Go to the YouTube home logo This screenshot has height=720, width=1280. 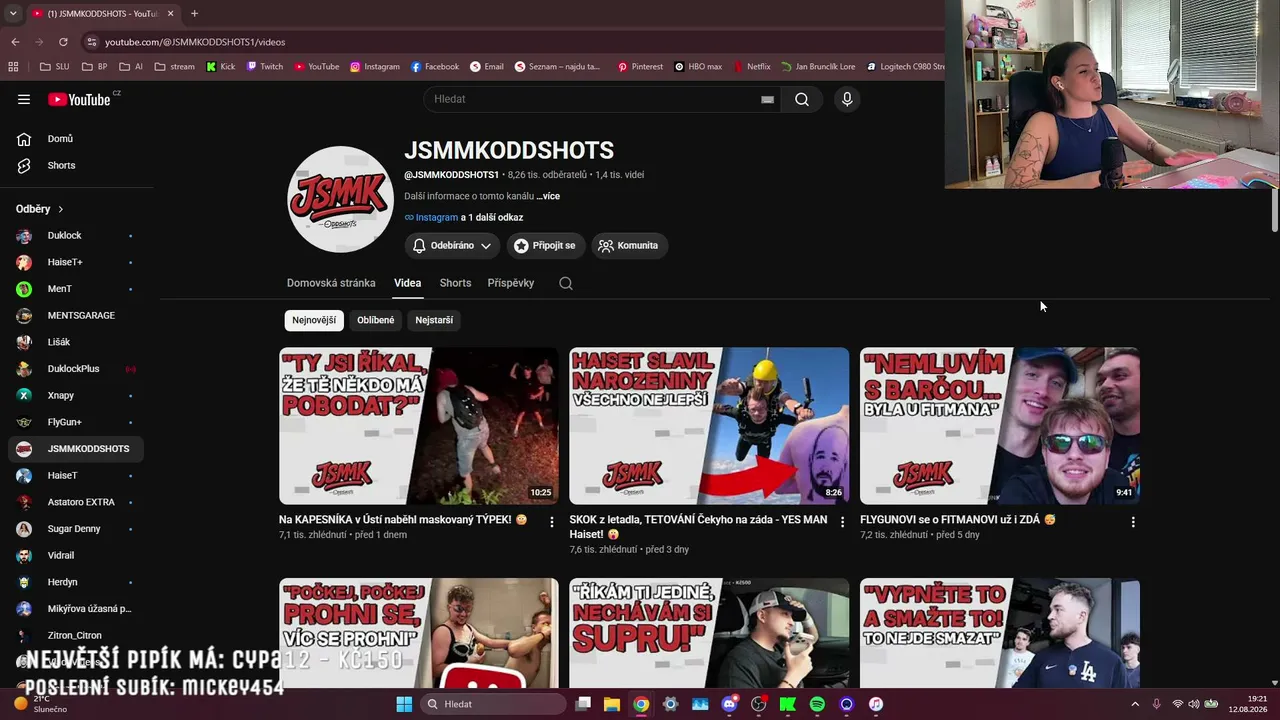coord(79,99)
